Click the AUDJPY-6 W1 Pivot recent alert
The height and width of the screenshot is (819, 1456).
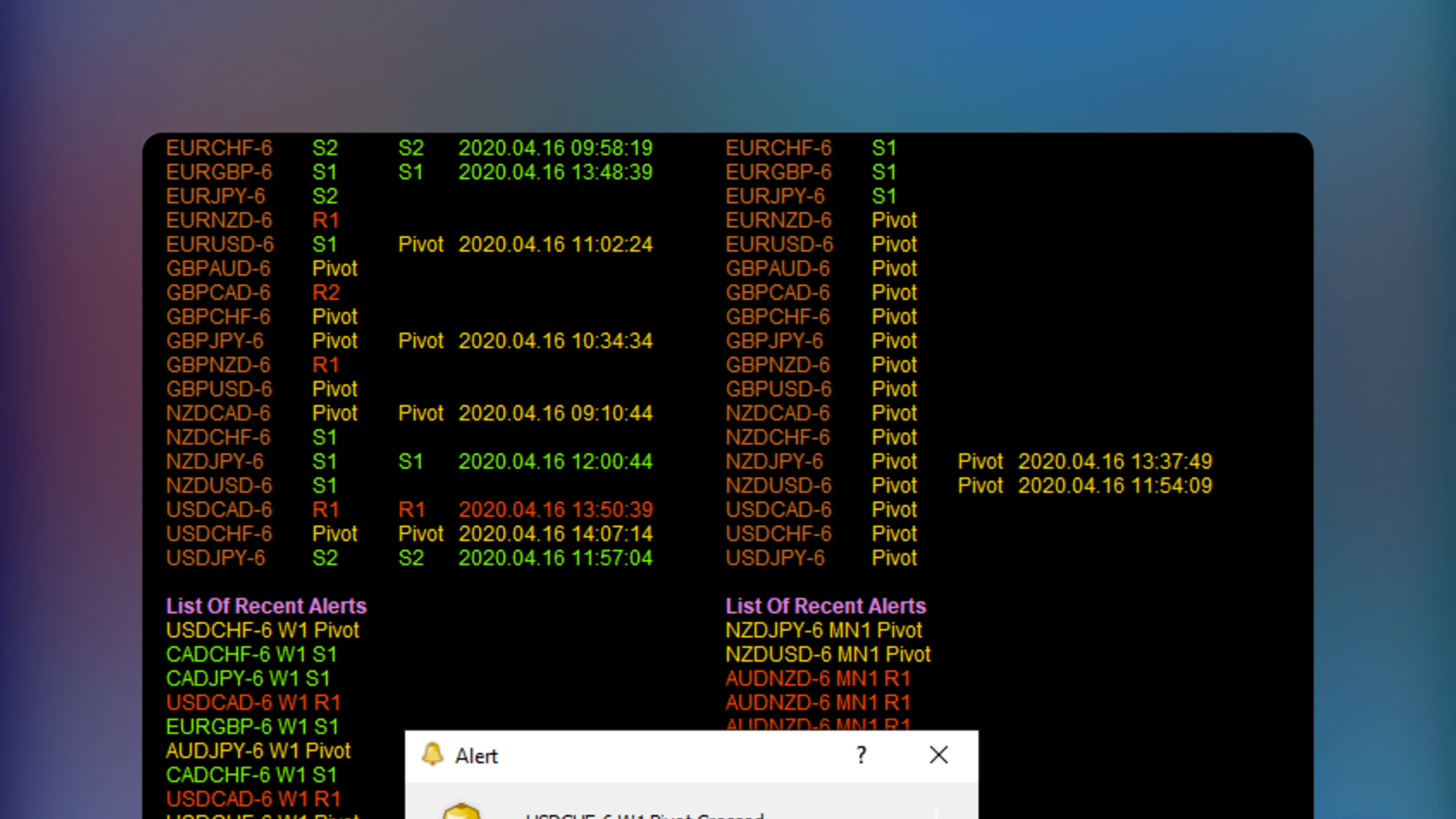click(258, 750)
